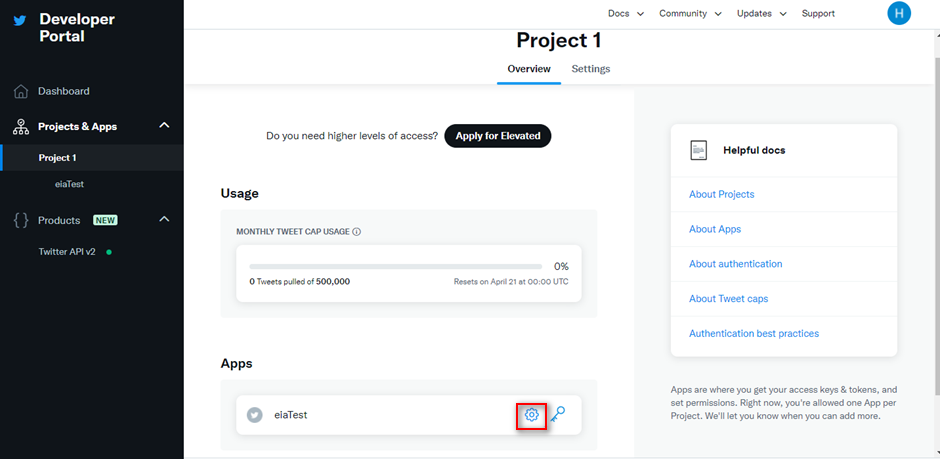Viewport: 940px width, 459px height.
Task: Expand the Docs dropdown menu
Action: [x=626, y=13]
